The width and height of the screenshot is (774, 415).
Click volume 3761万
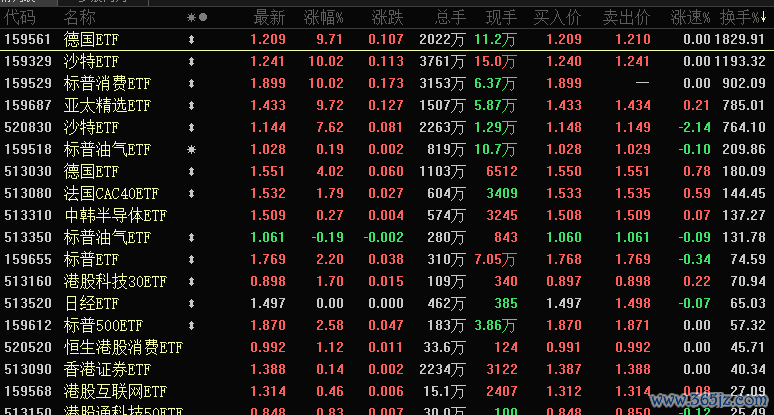click(x=442, y=61)
